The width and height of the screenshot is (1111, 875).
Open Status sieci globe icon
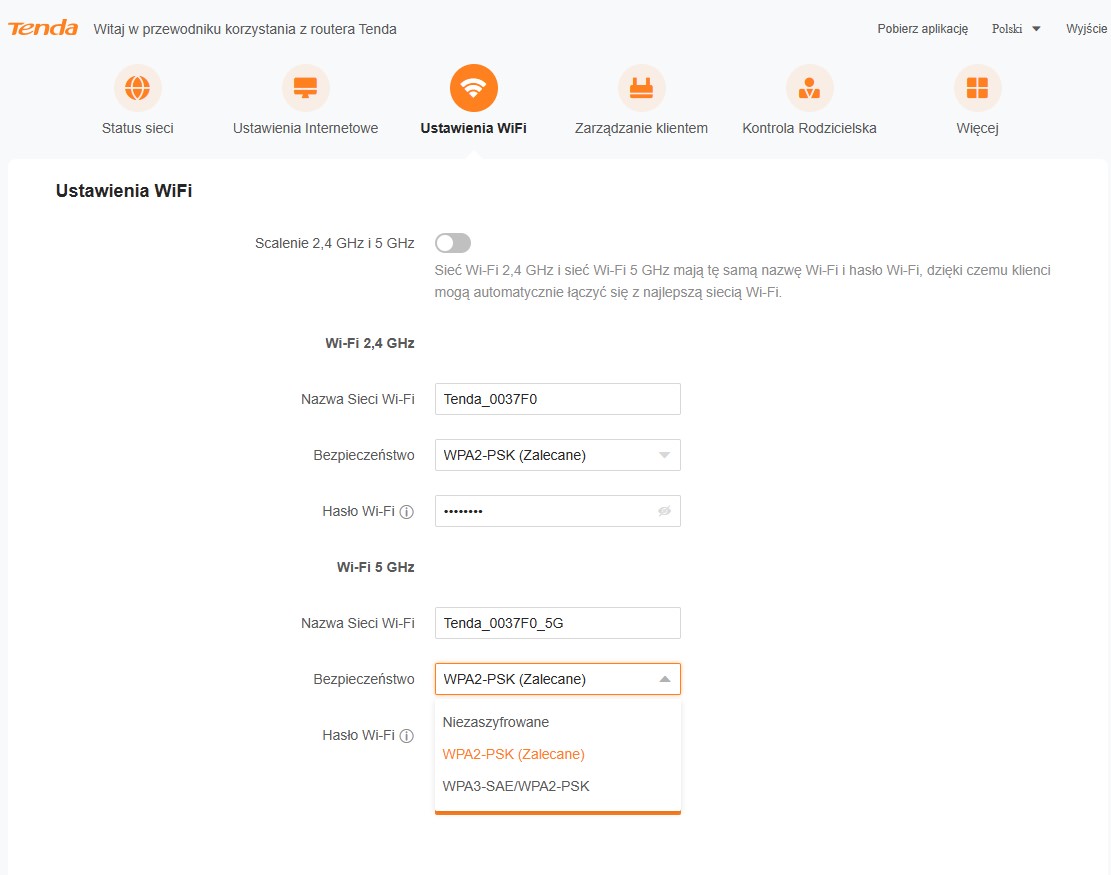click(137, 88)
